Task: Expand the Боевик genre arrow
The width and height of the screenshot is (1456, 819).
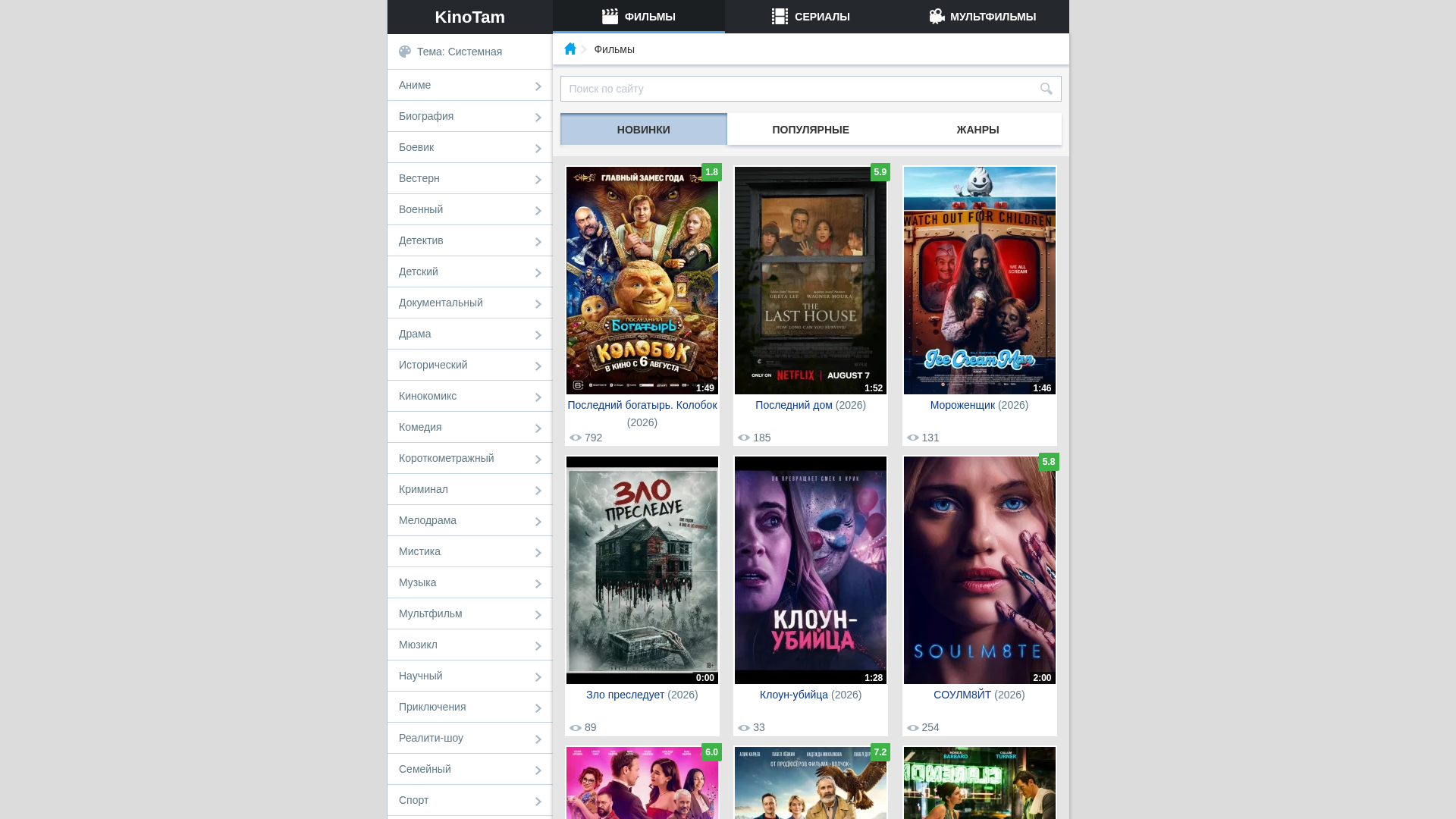Action: point(538,149)
